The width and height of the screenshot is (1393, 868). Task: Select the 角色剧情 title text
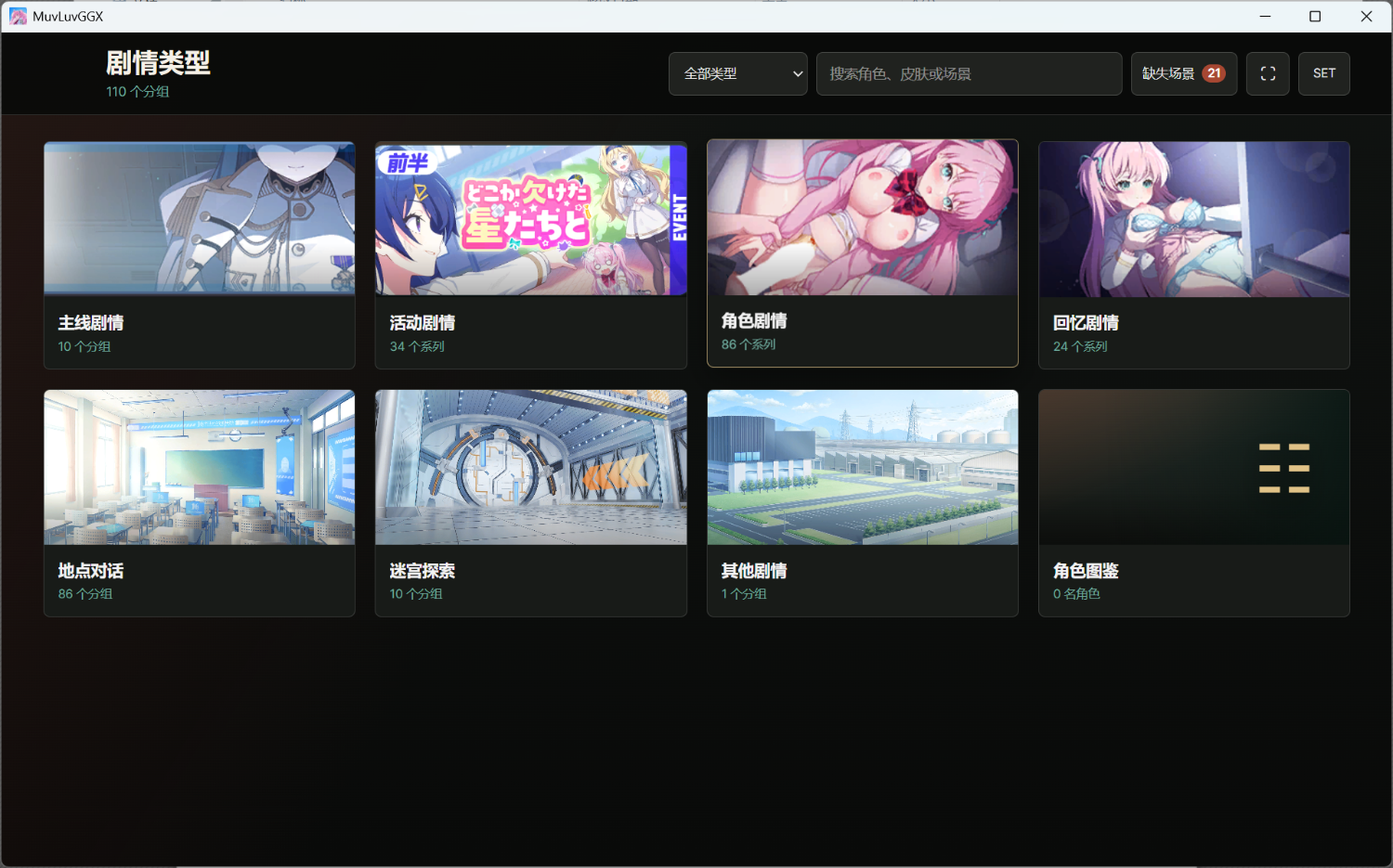754,321
